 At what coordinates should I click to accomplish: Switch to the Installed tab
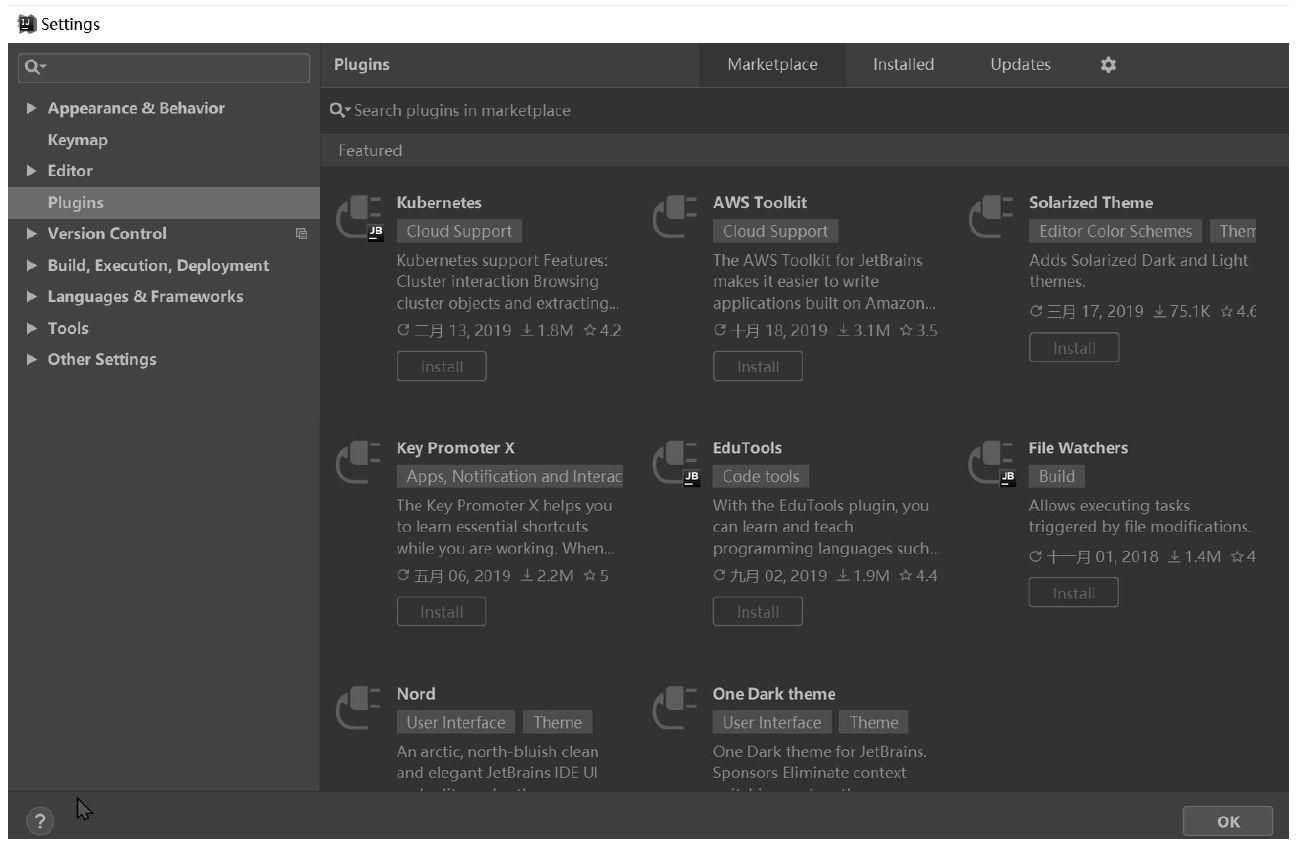point(902,64)
